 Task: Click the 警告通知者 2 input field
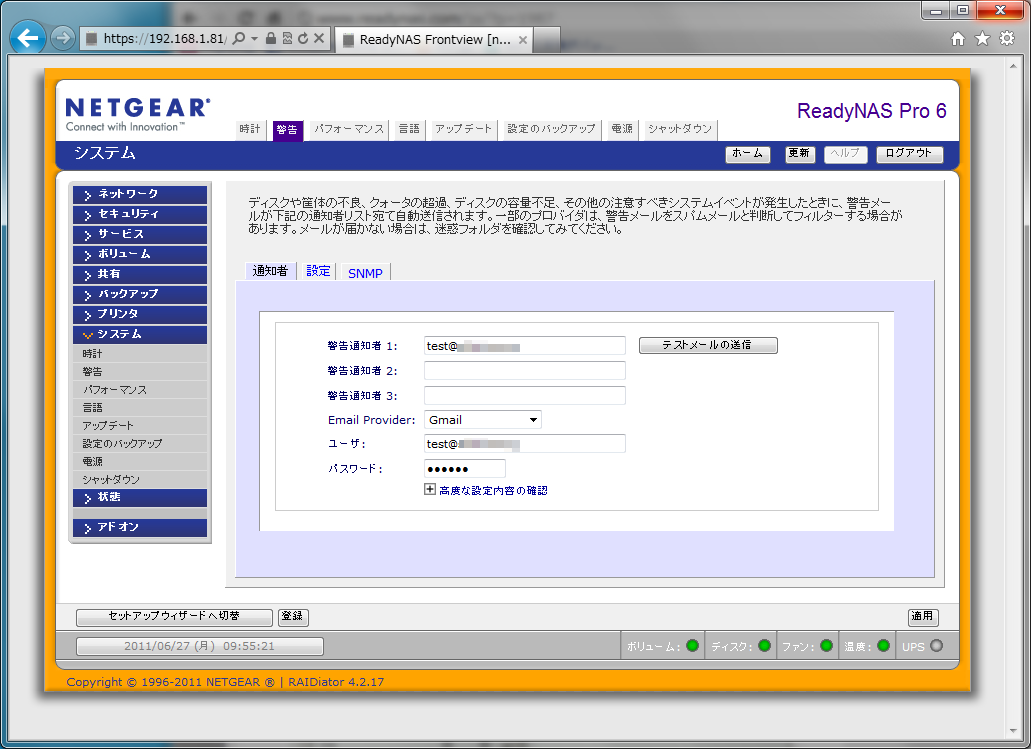[524, 371]
